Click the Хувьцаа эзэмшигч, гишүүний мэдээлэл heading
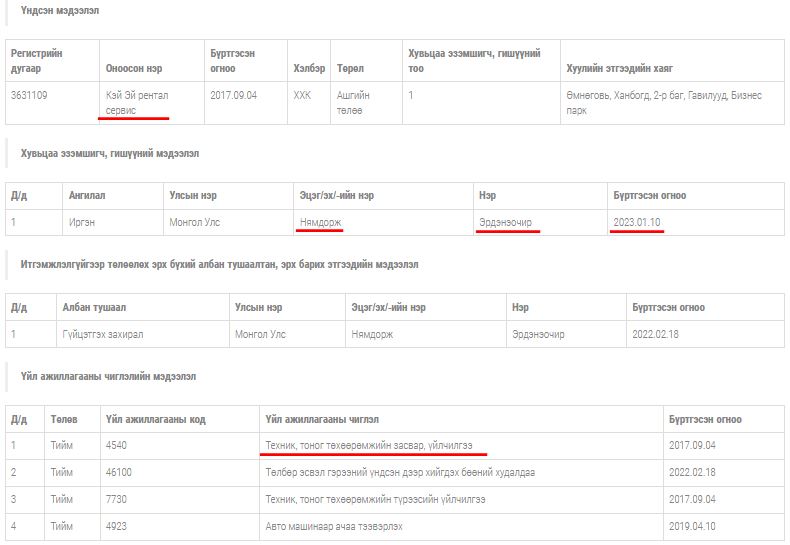The image size is (790, 545). click(x=110, y=153)
